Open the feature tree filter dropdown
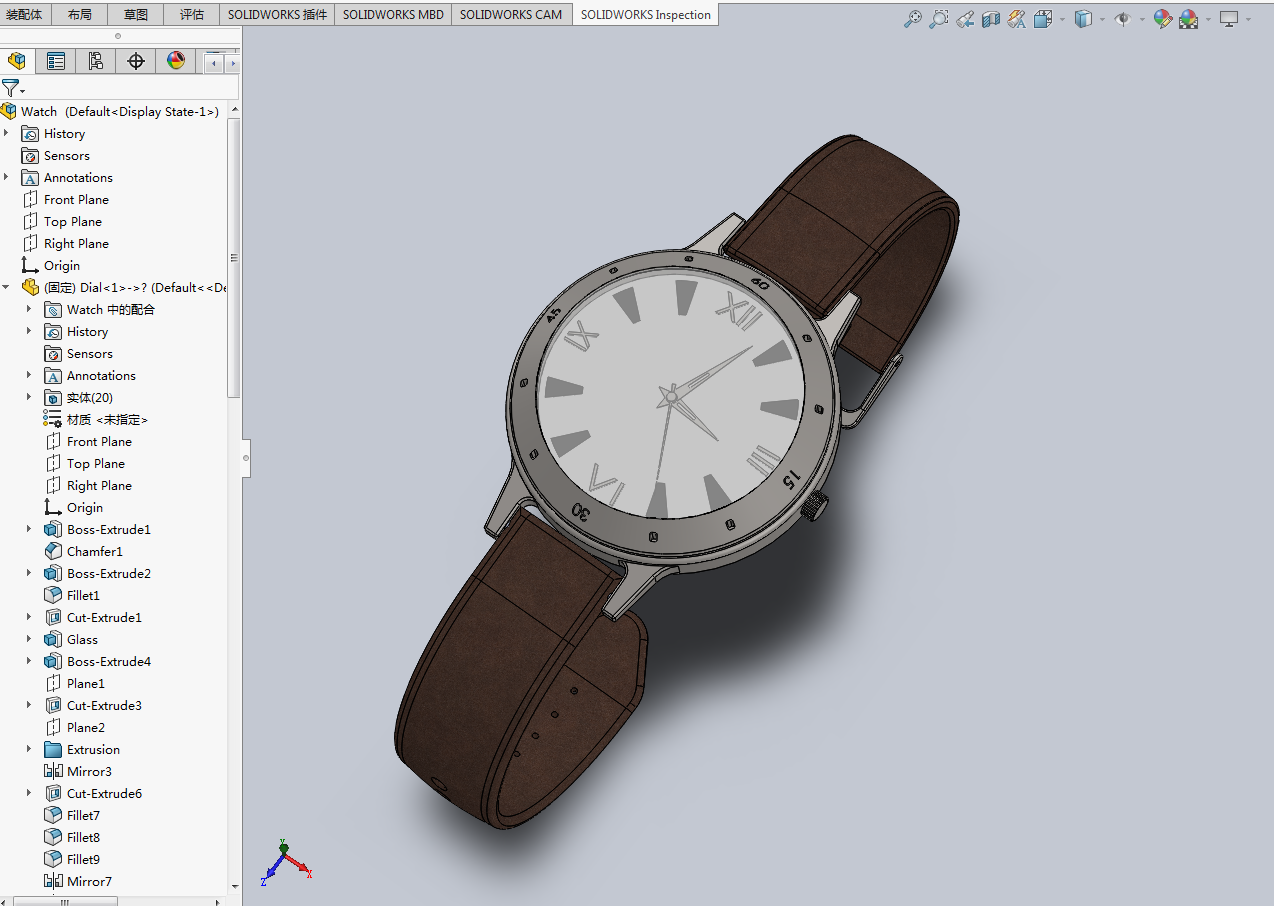Screen dimensions: 1274x906 coord(12,89)
